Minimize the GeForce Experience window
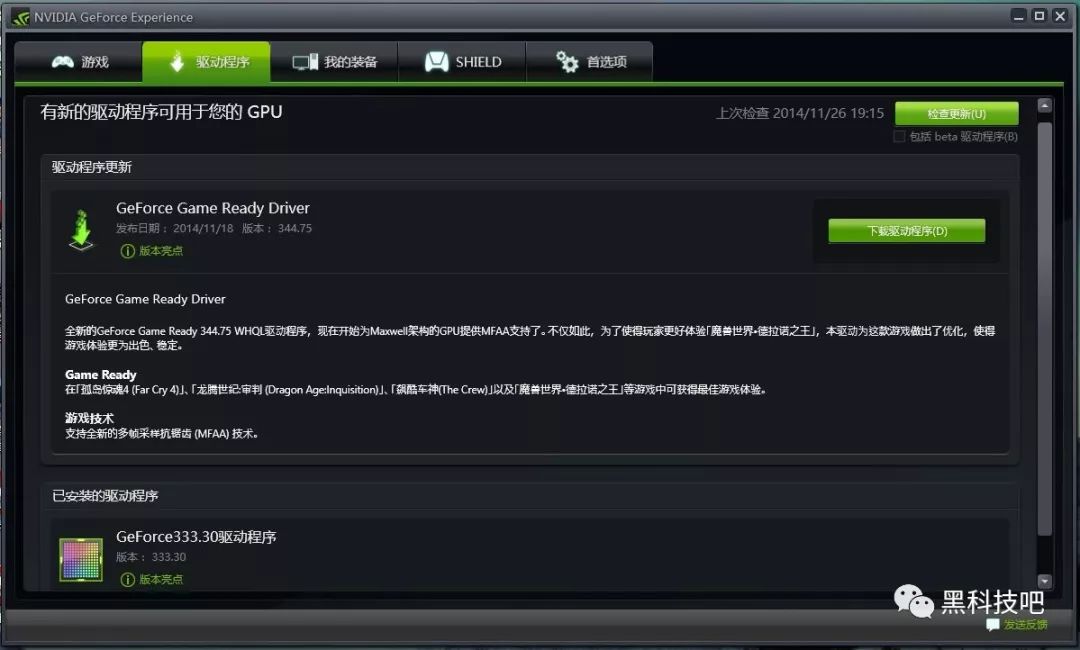 pos(1019,16)
